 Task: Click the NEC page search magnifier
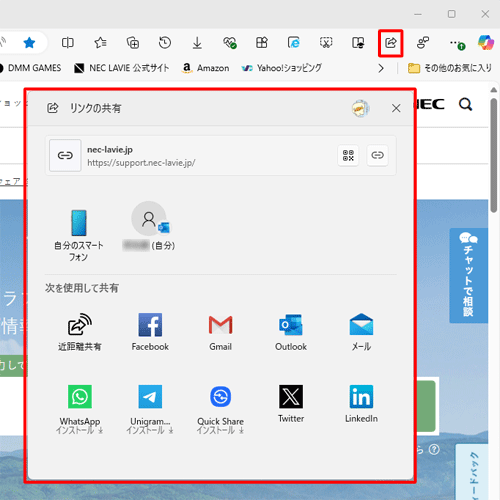[x=465, y=105]
